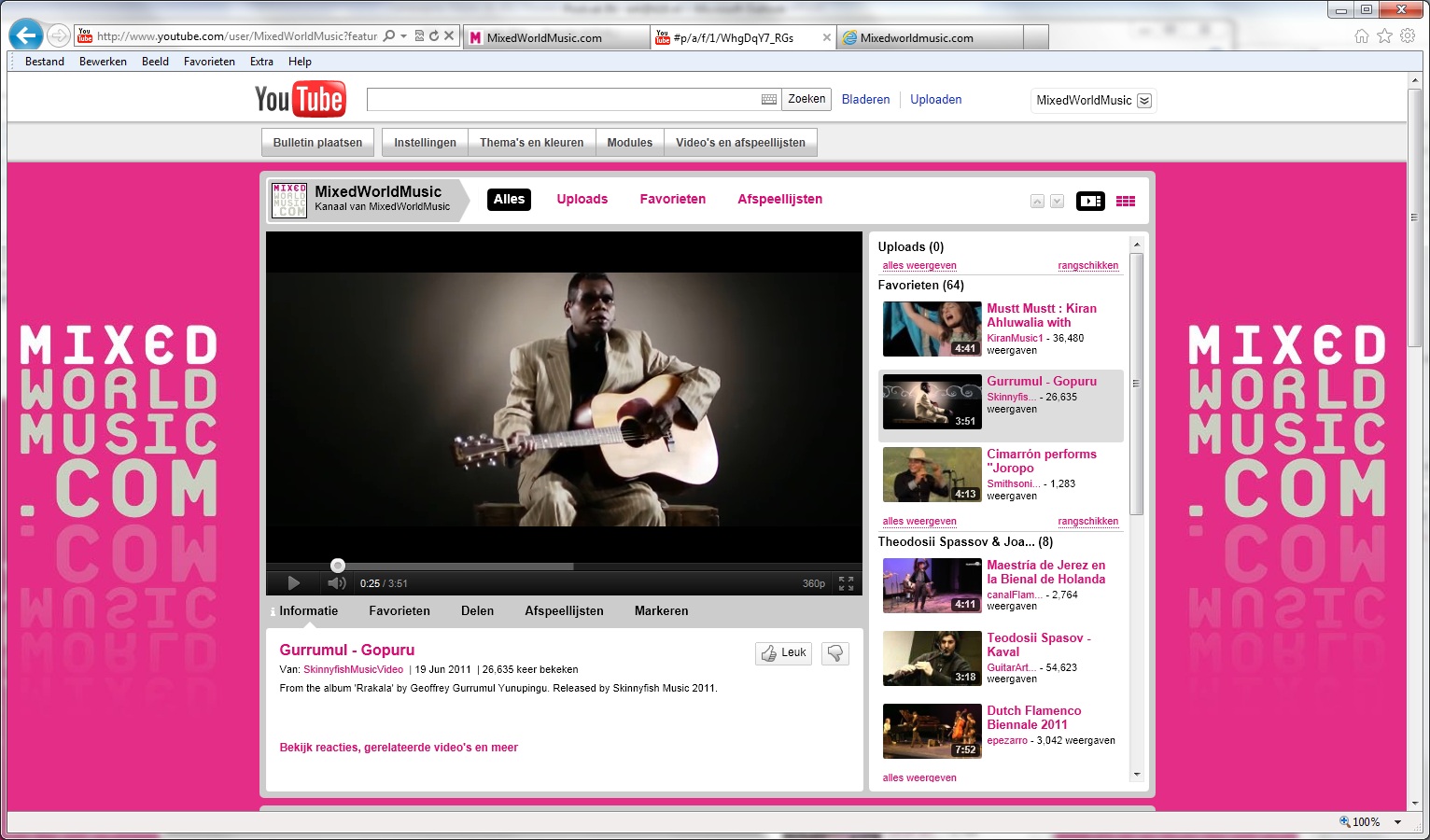This screenshot has height=840, width=1430.
Task: Click the zoom magnifier icon in status bar
Action: [1344, 821]
